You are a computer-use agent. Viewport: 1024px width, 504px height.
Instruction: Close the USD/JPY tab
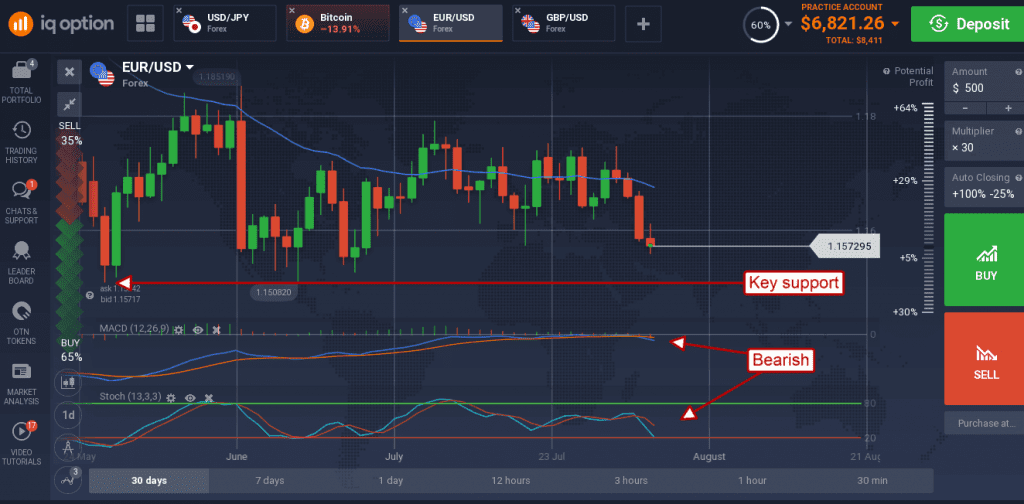pyautogui.click(x=181, y=11)
